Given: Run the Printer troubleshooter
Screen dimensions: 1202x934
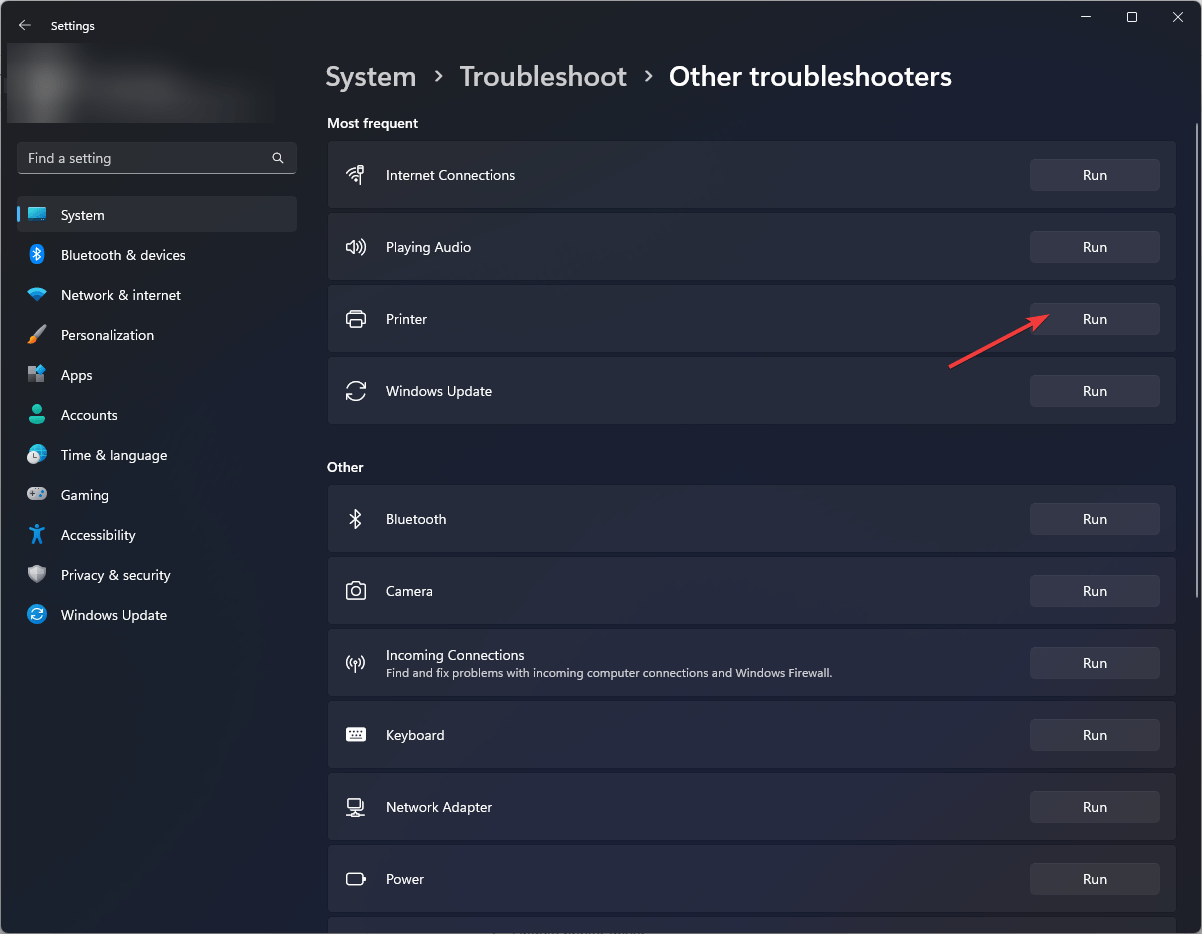Looking at the screenshot, I should [x=1095, y=319].
